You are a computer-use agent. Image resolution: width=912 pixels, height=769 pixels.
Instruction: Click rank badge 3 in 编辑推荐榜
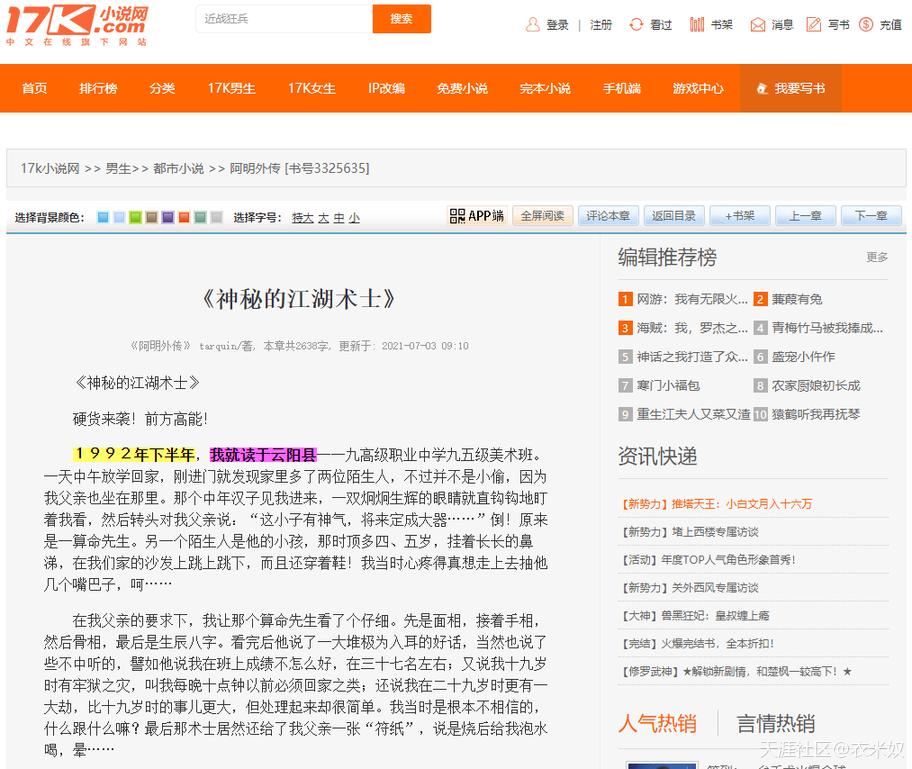[x=625, y=328]
